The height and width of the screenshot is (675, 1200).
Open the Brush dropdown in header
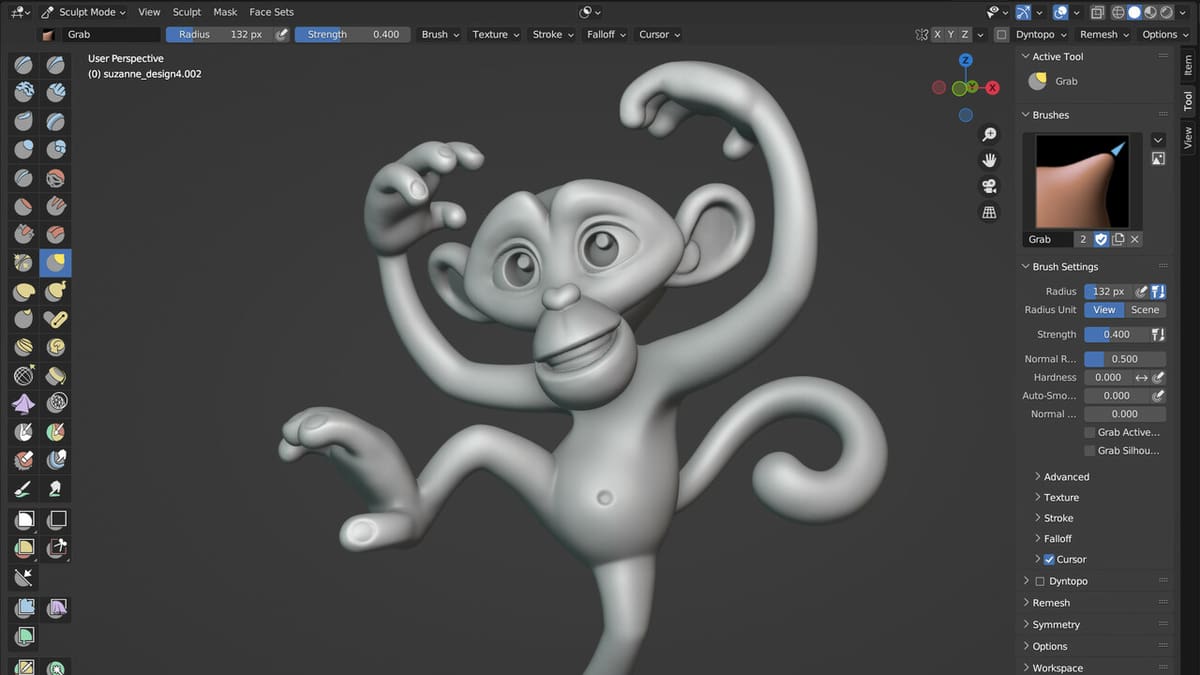(x=440, y=34)
